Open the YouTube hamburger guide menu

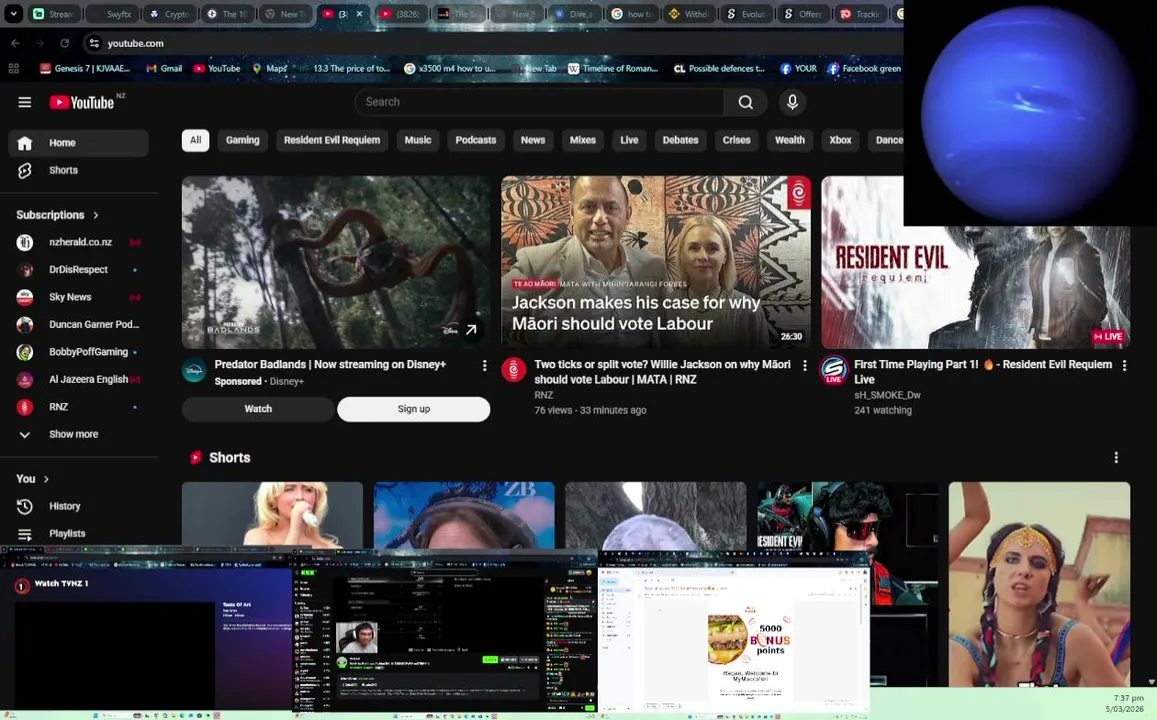click(24, 103)
